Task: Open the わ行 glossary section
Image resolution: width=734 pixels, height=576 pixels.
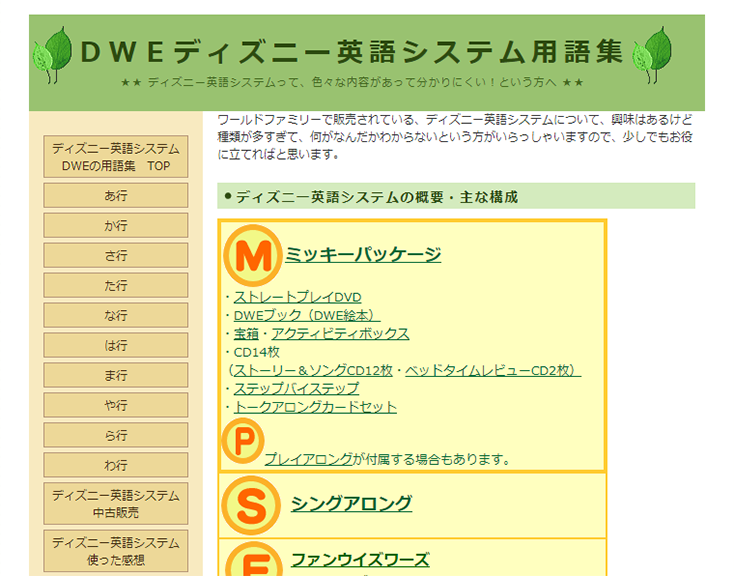Action: coord(116,465)
